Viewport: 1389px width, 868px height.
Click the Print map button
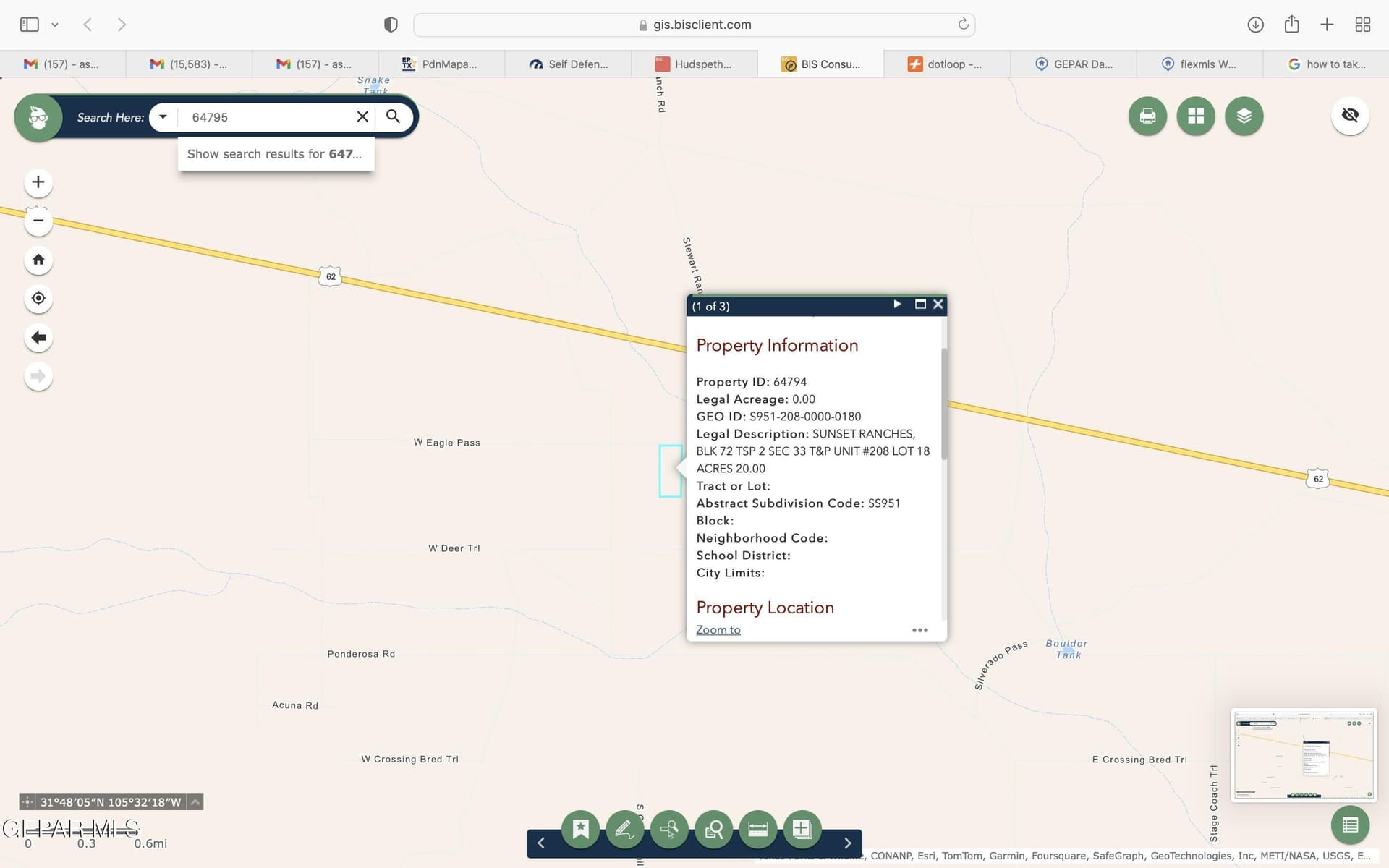(x=1147, y=116)
